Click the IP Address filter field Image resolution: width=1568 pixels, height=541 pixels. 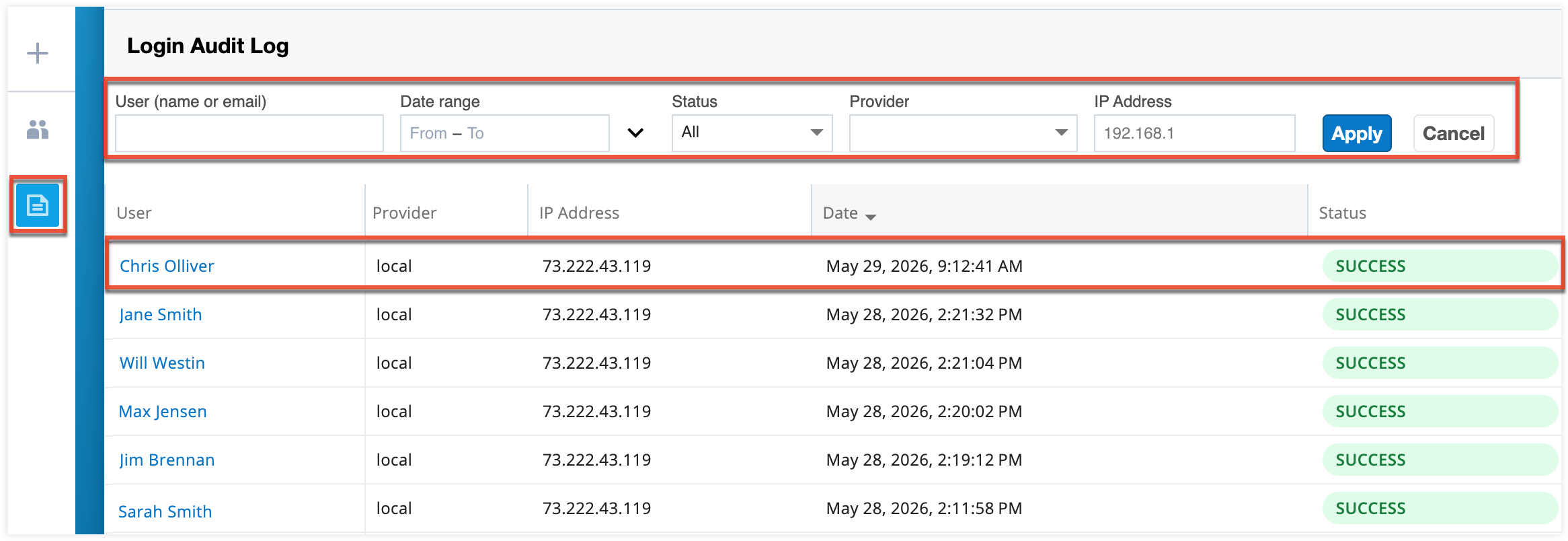(1194, 133)
